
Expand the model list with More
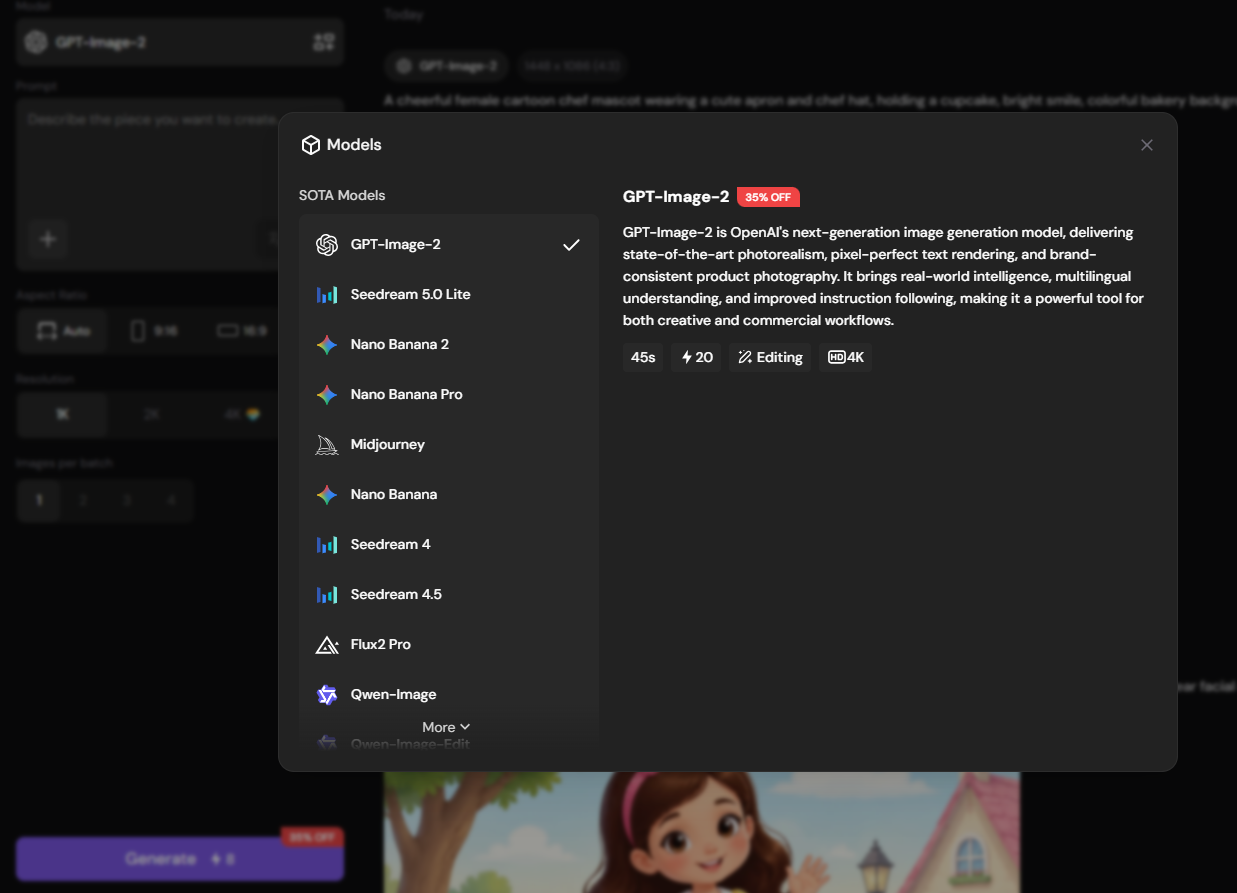(x=446, y=727)
